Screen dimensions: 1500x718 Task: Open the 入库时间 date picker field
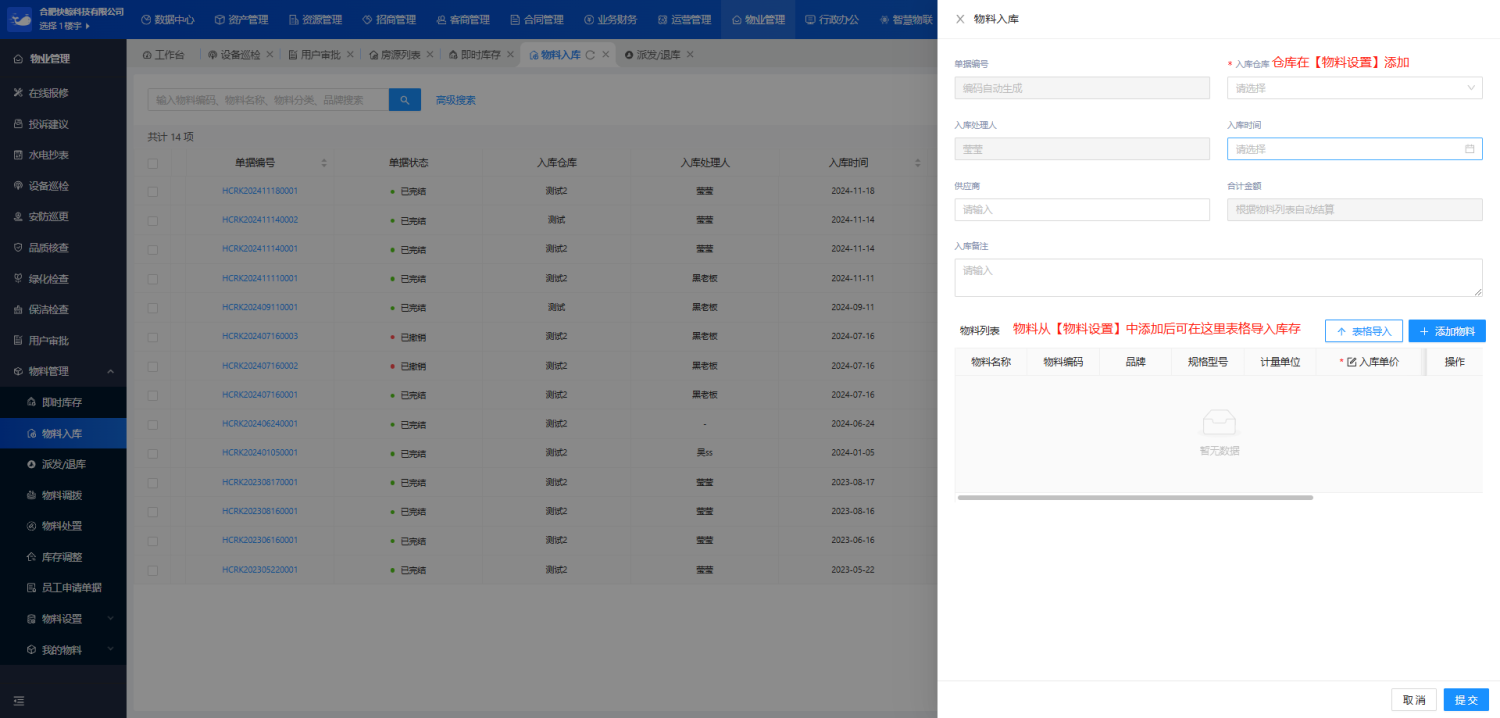[x=1354, y=149]
